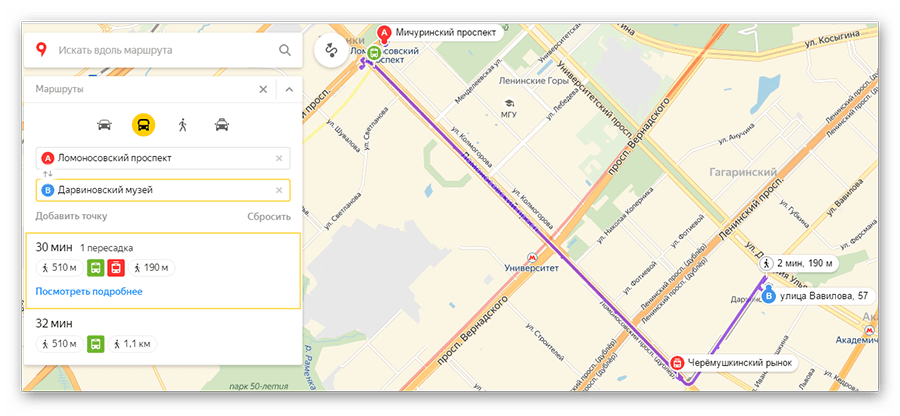The image size is (900, 416).
Task: Click Добавить точку
Action: tap(71, 216)
